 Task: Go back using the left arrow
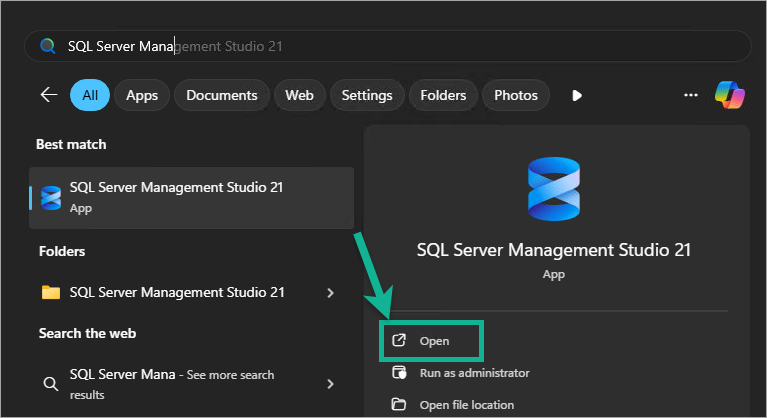[x=49, y=94]
